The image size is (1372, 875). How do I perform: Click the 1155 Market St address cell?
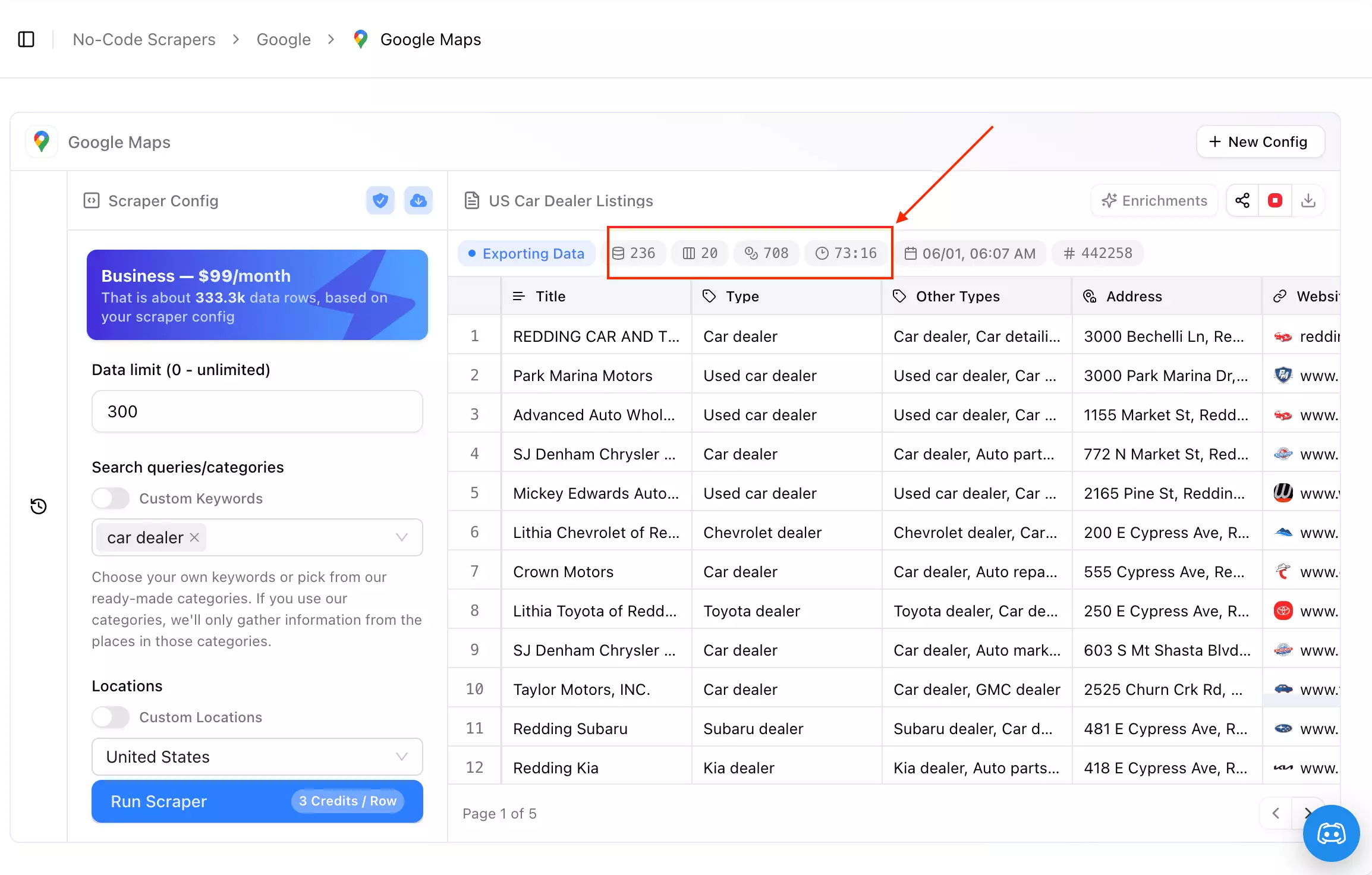(1167, 414)
